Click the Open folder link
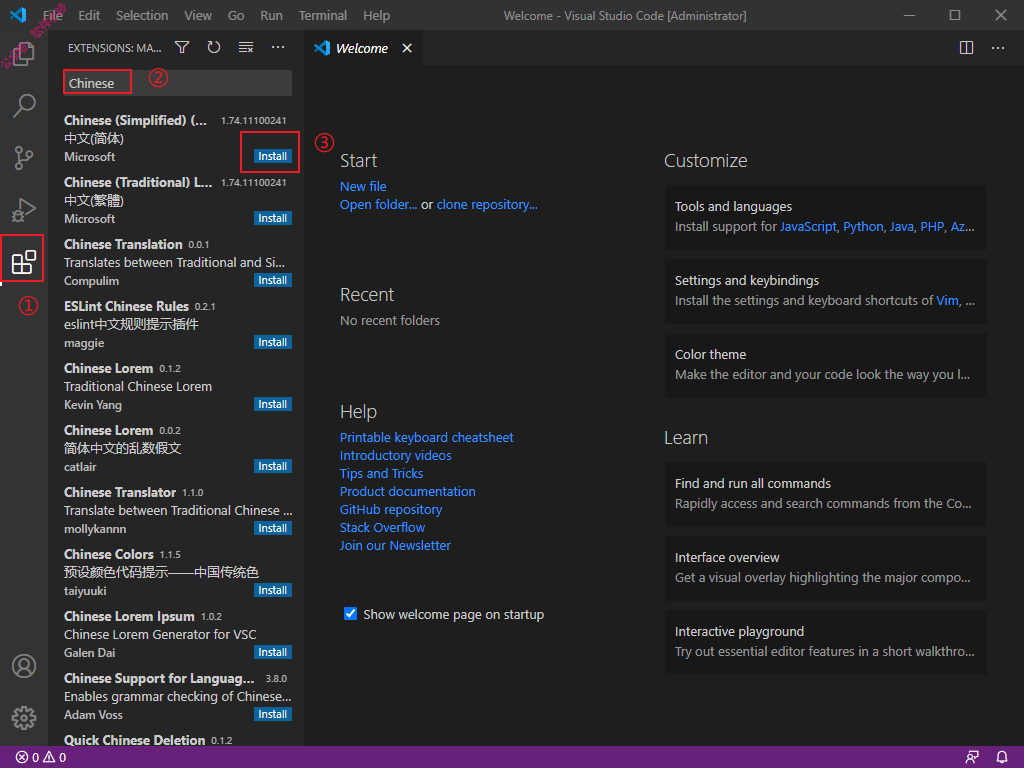 [378, 204]
